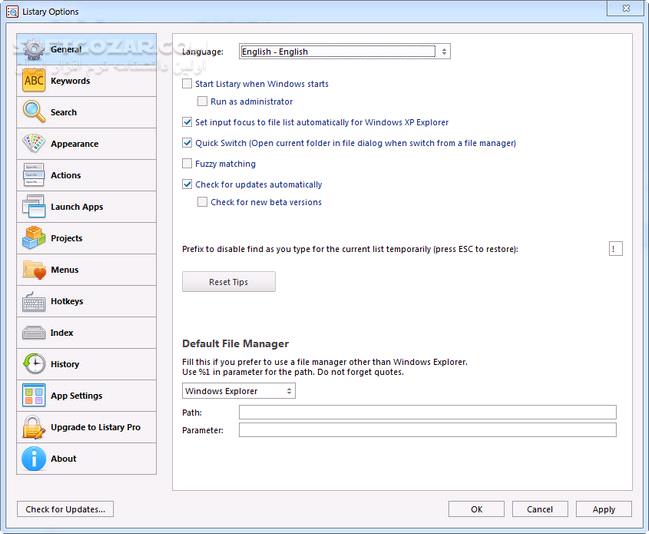Viewport: 649px width, 534px height.
Task: Open the Appearance color palette icon
Action: pos(34,143)
